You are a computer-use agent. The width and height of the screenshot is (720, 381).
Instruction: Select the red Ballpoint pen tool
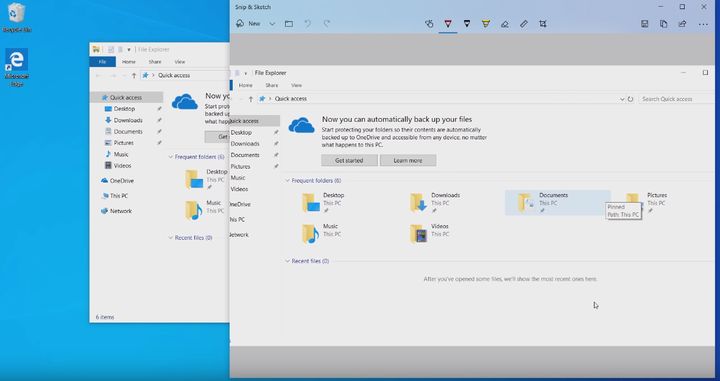point(448,24)
